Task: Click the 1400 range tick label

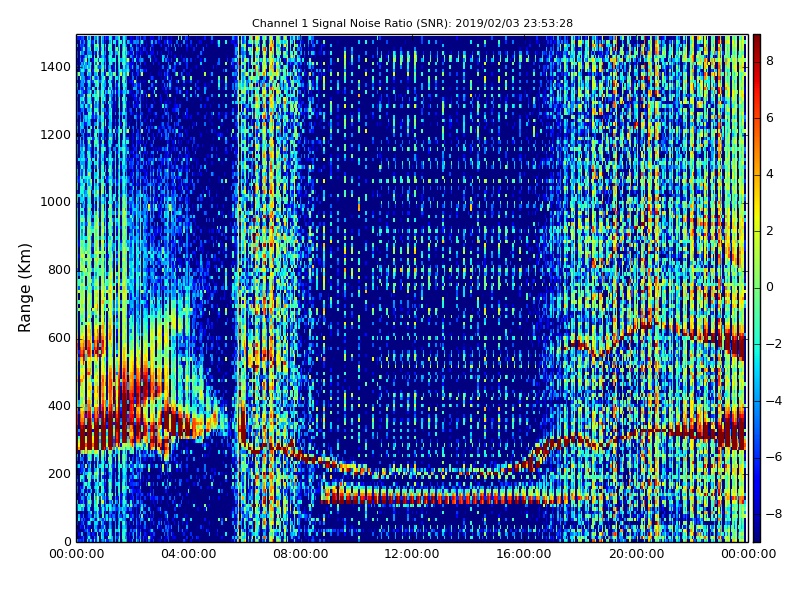Action: coord(55,67)
